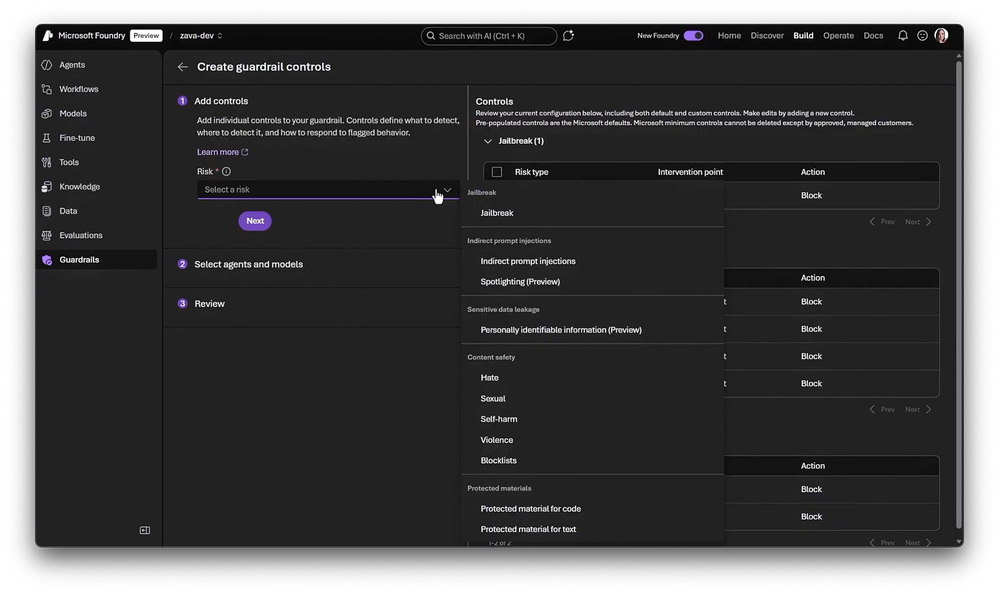Viewport: 999px width, 594px height.
Task: Collapse the Jailbreak (1) section
Action: pyautogui.click(x=488, y=141)
